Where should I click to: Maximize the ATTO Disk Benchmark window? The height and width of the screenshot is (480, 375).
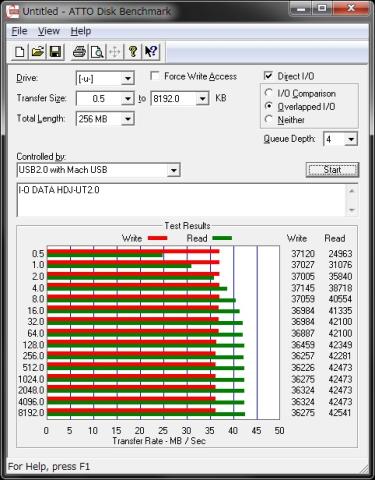coord(322,8)
